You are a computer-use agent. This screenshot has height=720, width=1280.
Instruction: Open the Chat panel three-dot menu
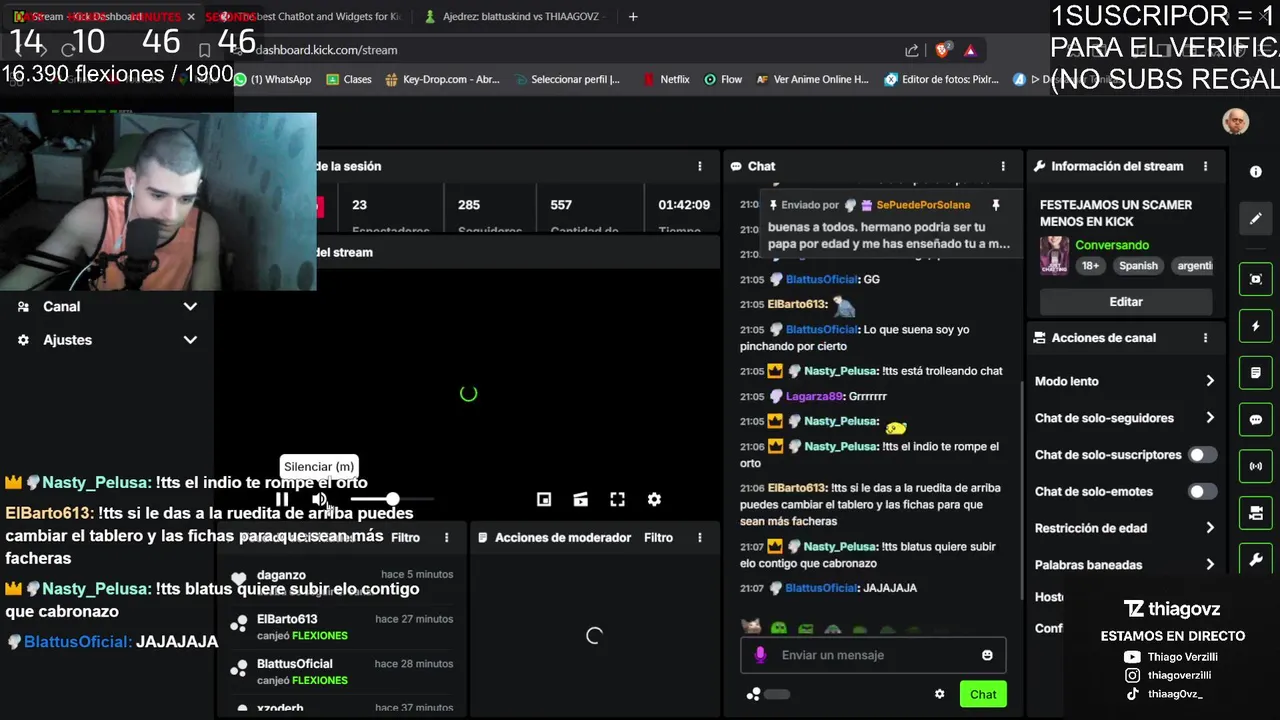pyautogui.click(x=1003, y=166)
